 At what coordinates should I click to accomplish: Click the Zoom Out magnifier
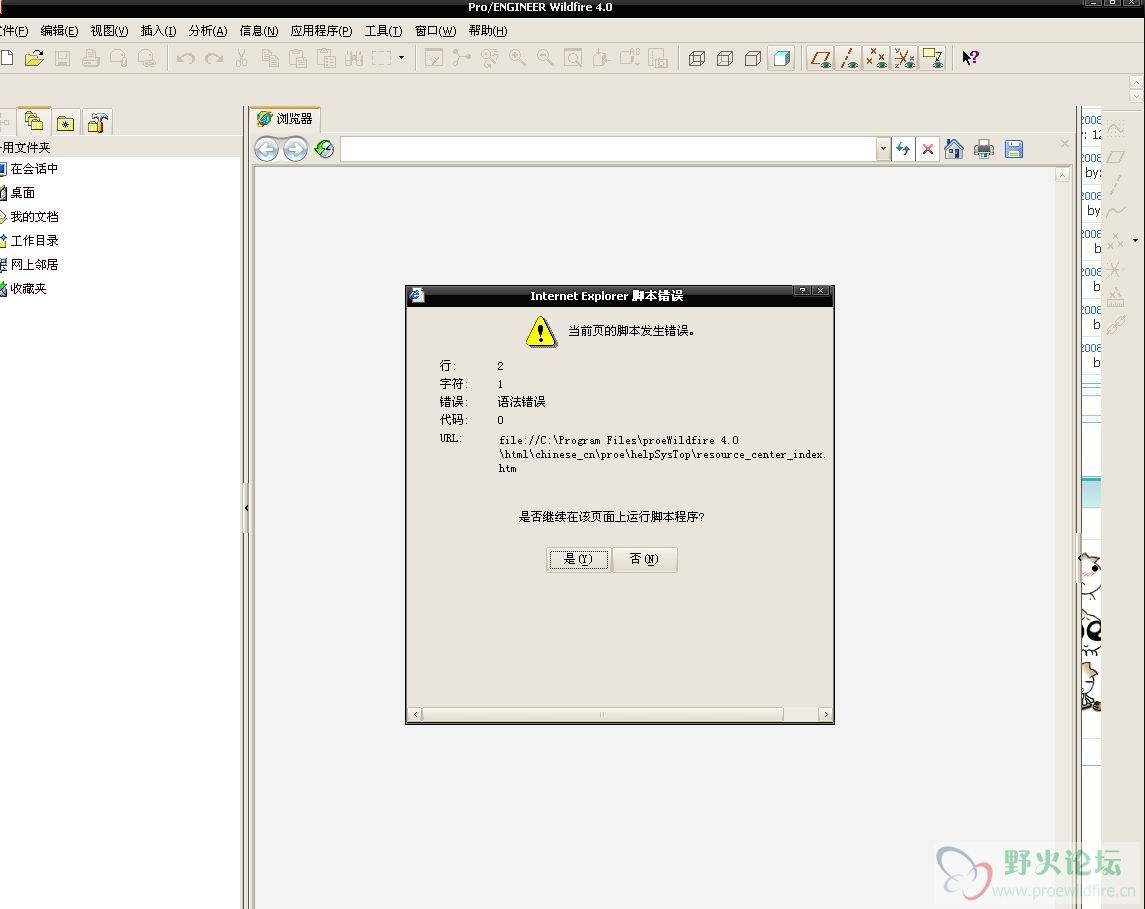click(545, 58)
